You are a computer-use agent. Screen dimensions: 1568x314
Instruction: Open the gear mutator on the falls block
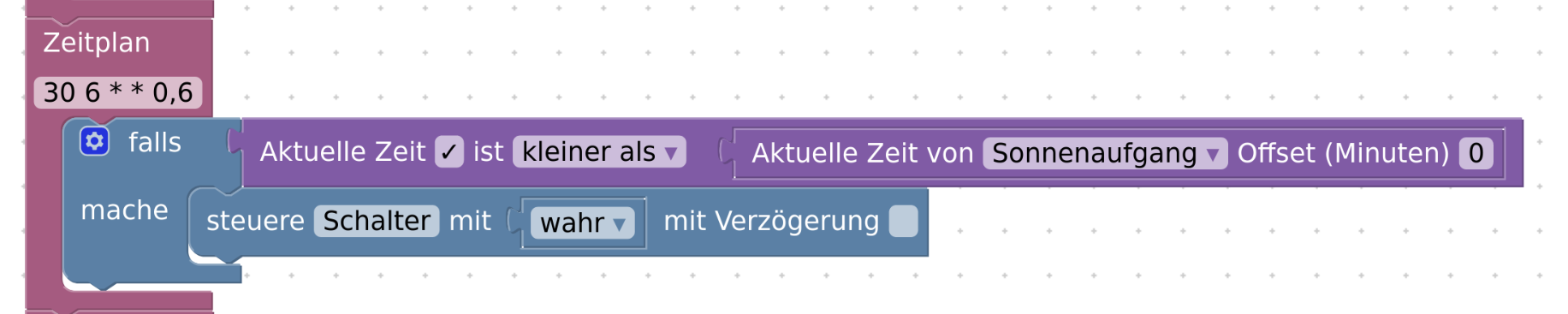coord(94,141)
